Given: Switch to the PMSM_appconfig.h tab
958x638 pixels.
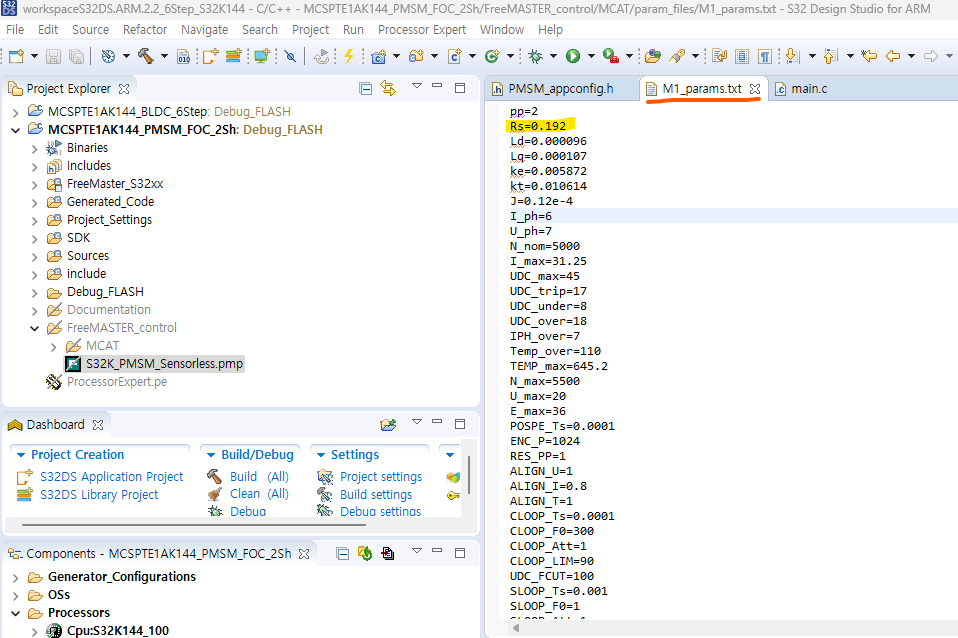Looking at the screenshot, I should 560,89.
